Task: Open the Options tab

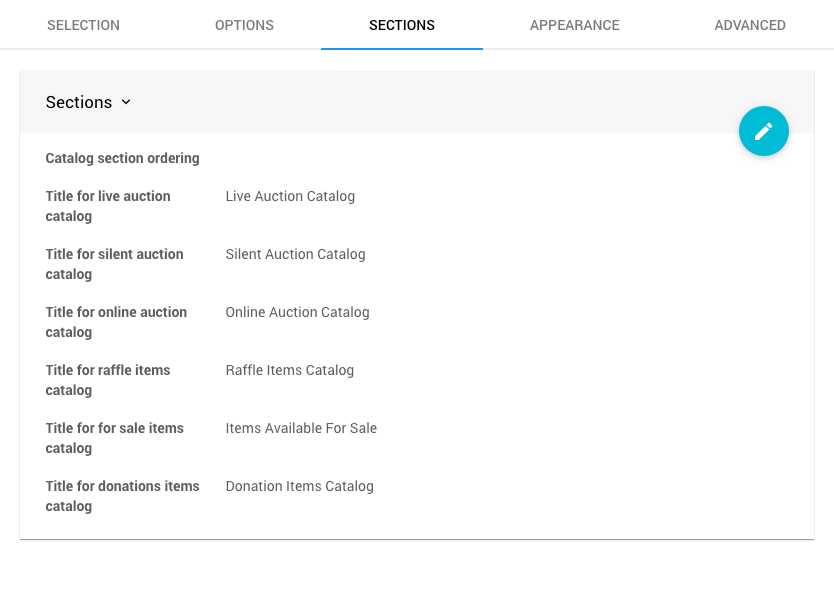Action: (x=244, y=25)
